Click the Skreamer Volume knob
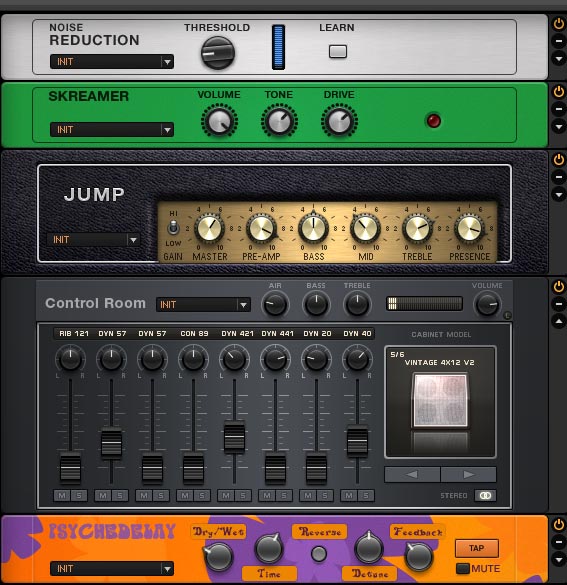The image size is (567, 585). tap(219, 121)
